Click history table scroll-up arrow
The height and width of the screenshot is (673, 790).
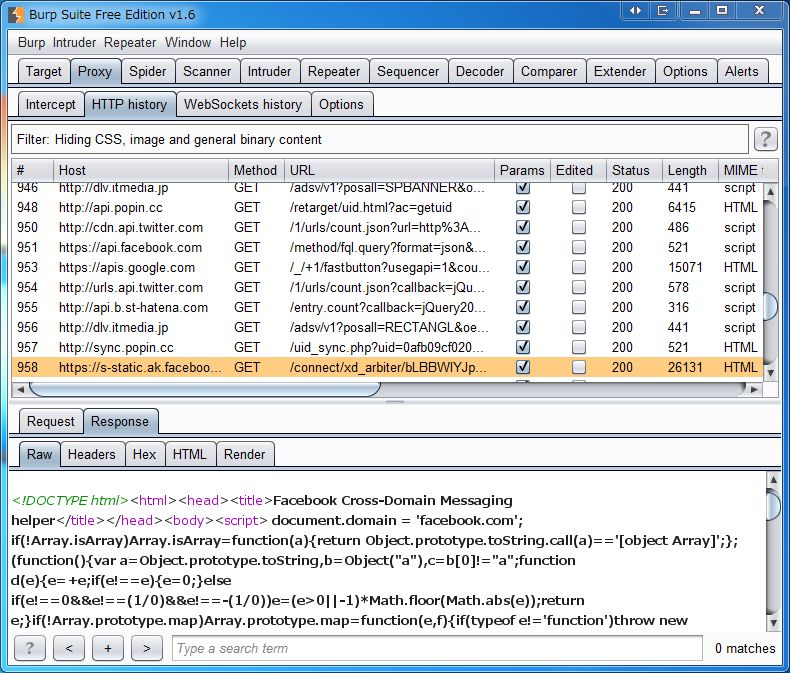770,191
